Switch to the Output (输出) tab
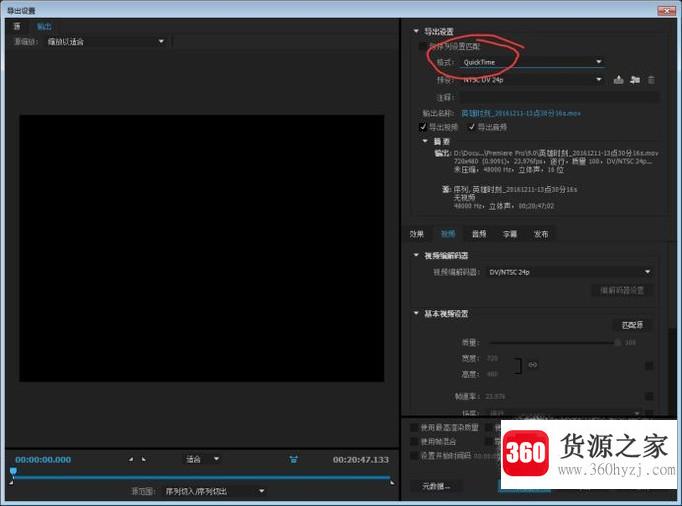 44,27
